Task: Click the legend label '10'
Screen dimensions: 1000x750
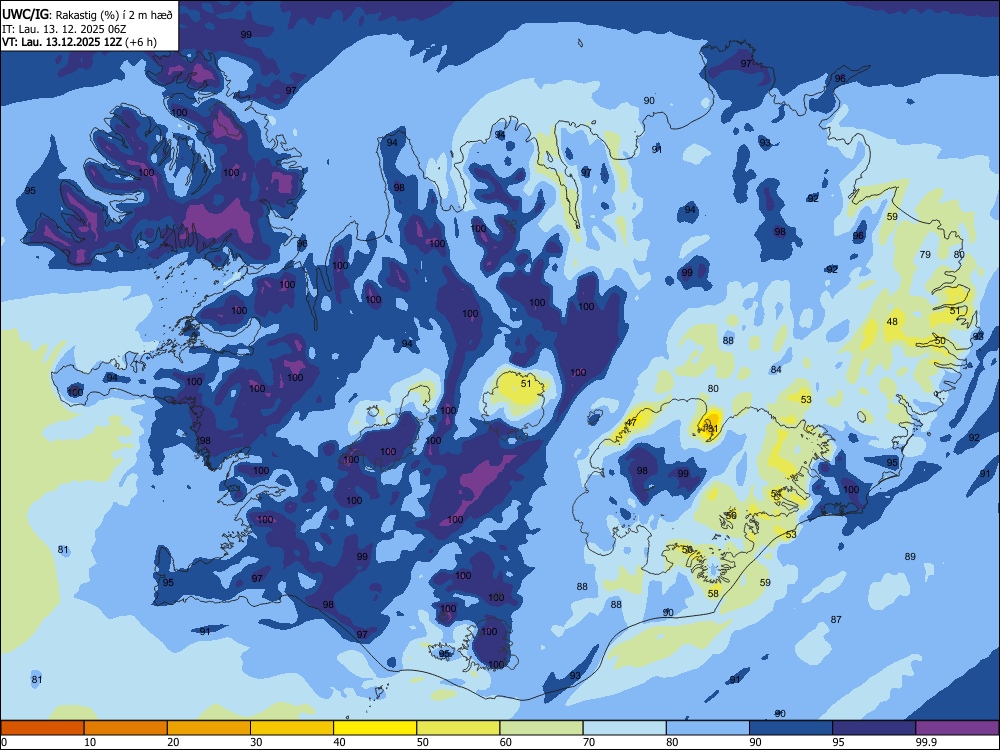Action: click(90, 742)
